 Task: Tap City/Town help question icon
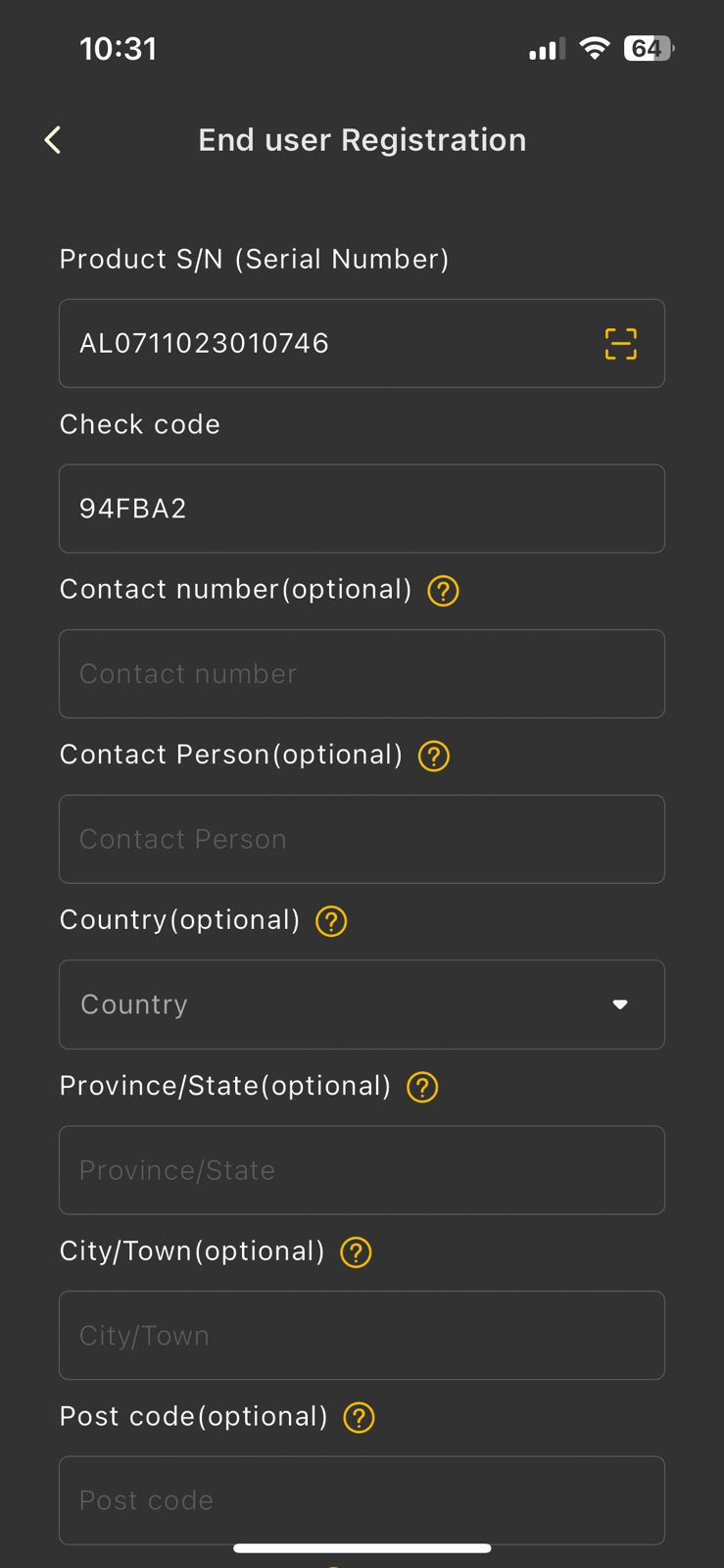(x=356, y=1252)
